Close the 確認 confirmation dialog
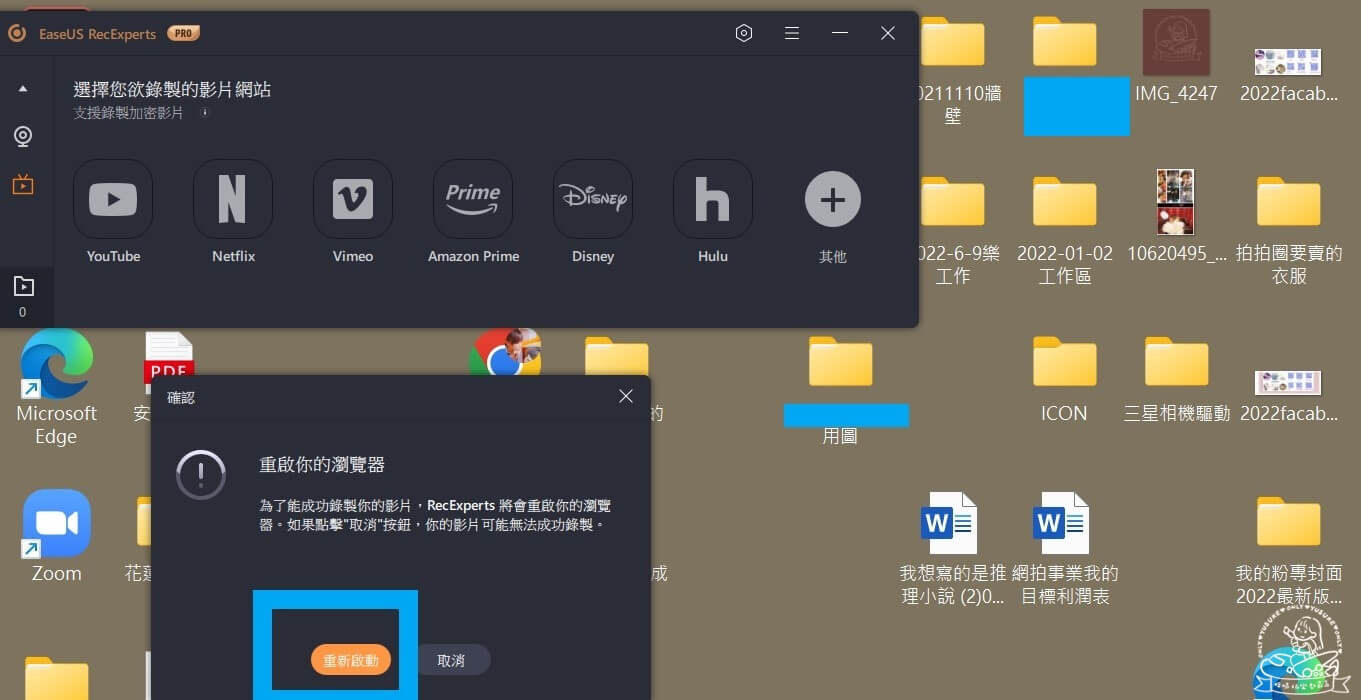Viewport: 1361px width, 700px height. pos(626,396)
